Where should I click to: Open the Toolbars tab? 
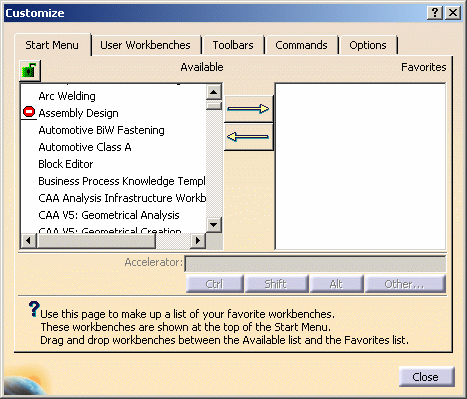click(233, 45)
